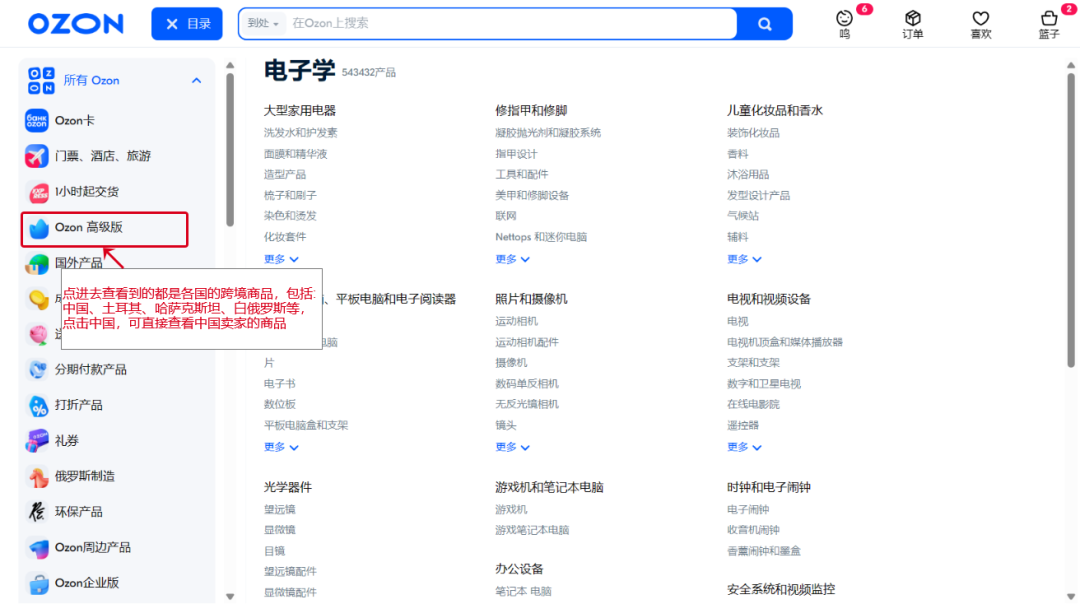Open the 望远镜 link
This screenshot has height=604, width=1080.
click(x=279, y=510)
